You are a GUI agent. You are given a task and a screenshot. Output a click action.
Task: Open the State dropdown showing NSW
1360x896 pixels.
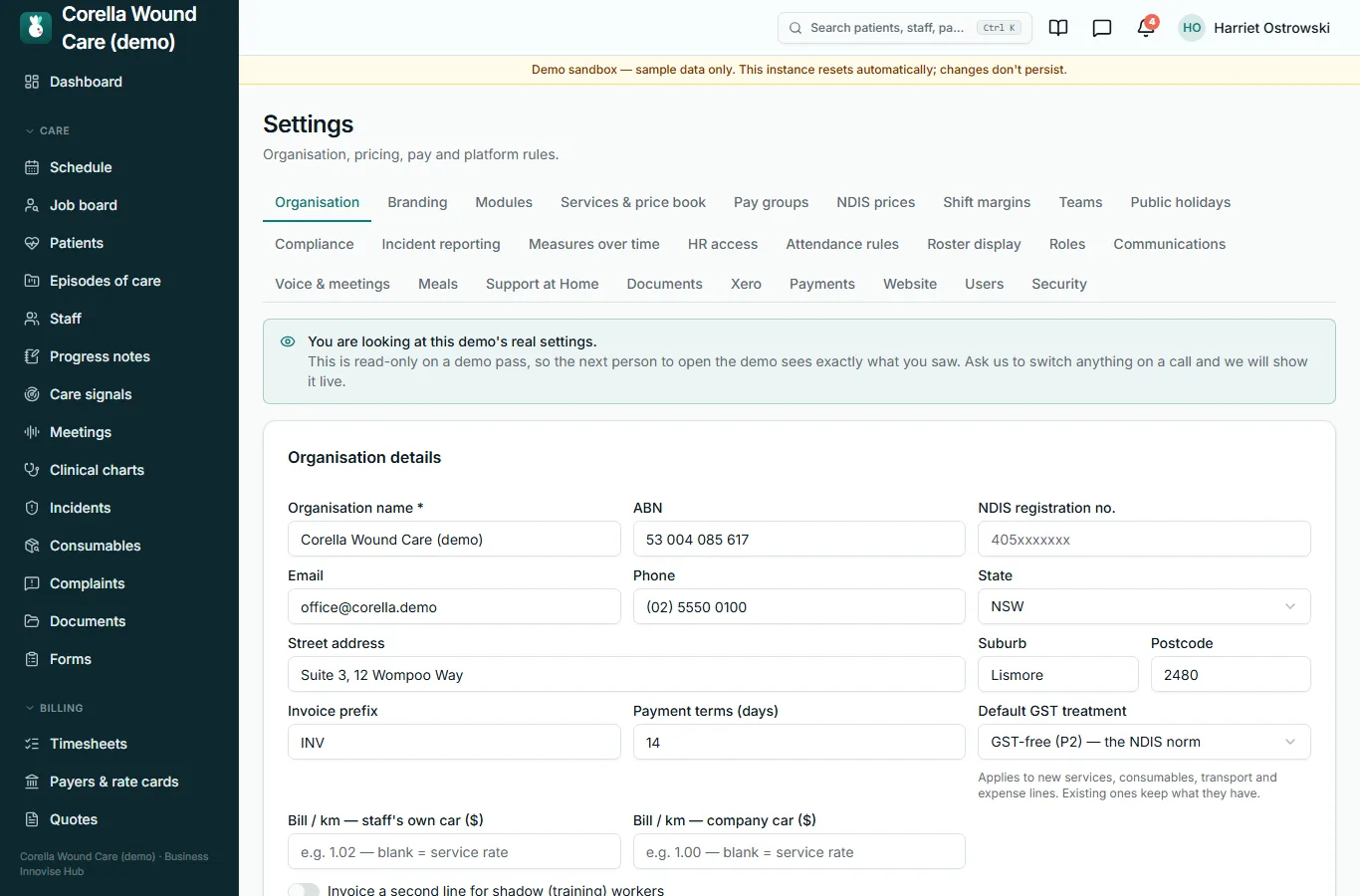[1144, 606]
